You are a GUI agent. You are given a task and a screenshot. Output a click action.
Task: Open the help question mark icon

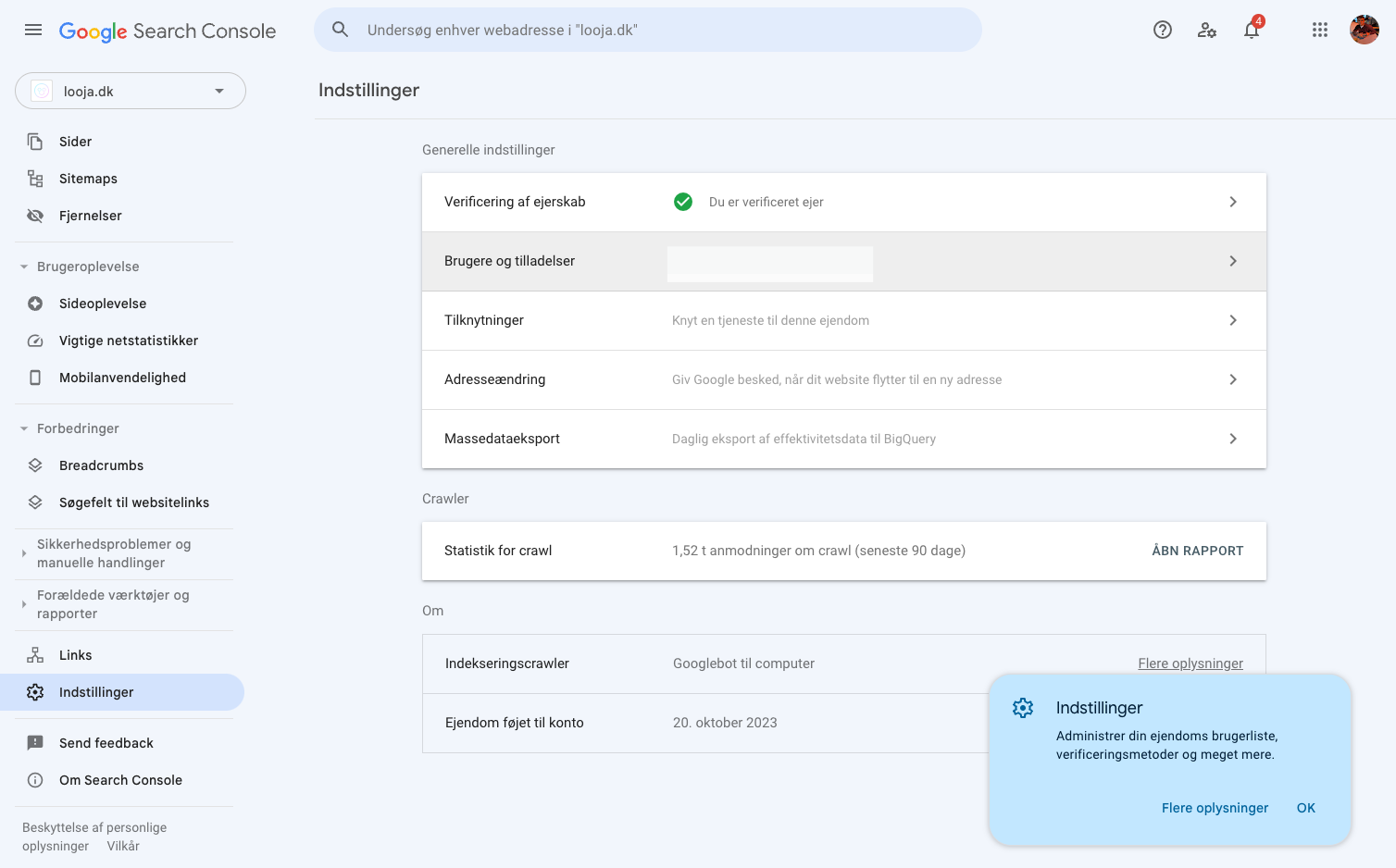coord(1163,30)
